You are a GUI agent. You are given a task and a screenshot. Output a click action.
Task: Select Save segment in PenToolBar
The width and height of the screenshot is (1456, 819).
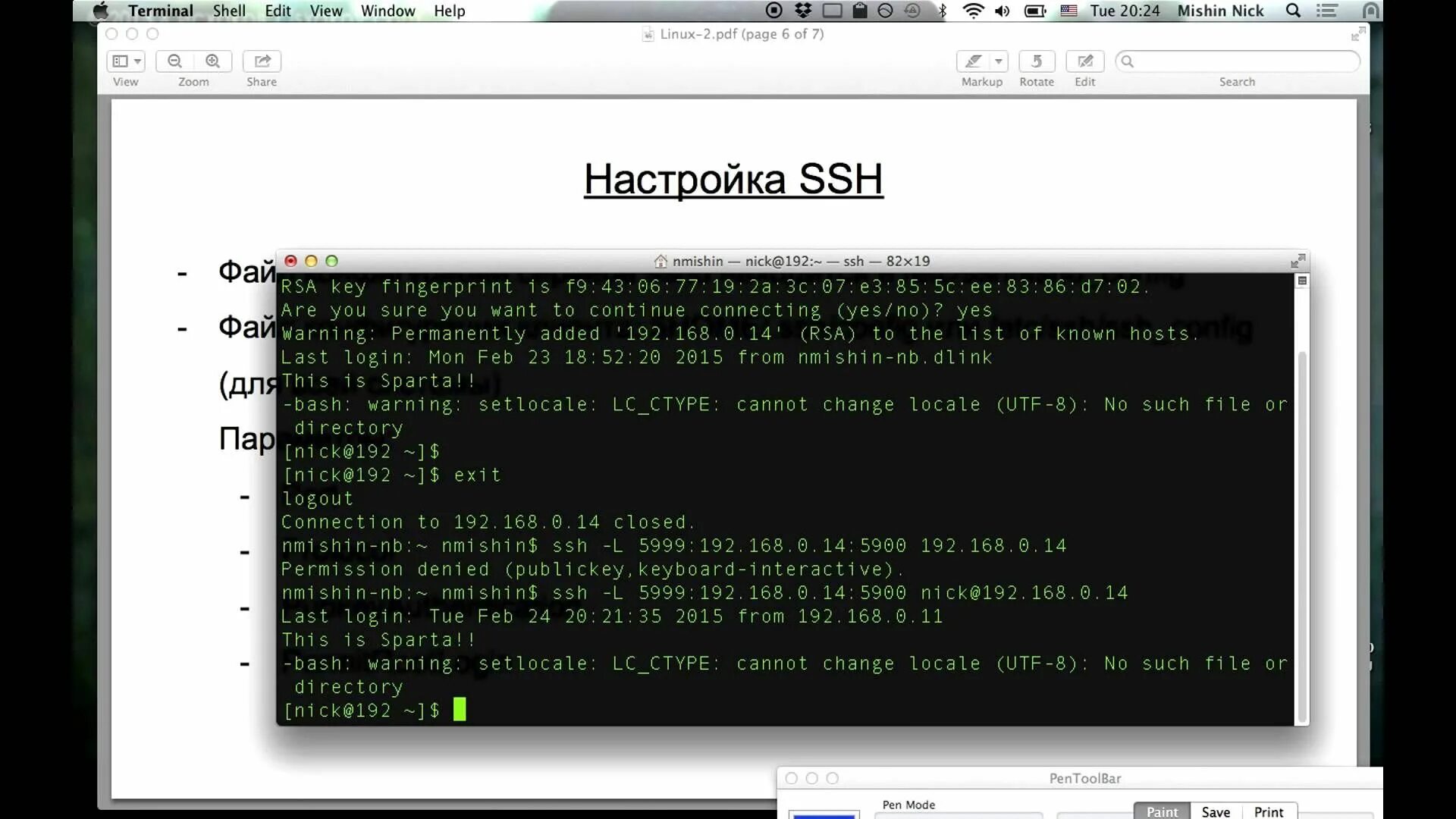[1216, 811]
